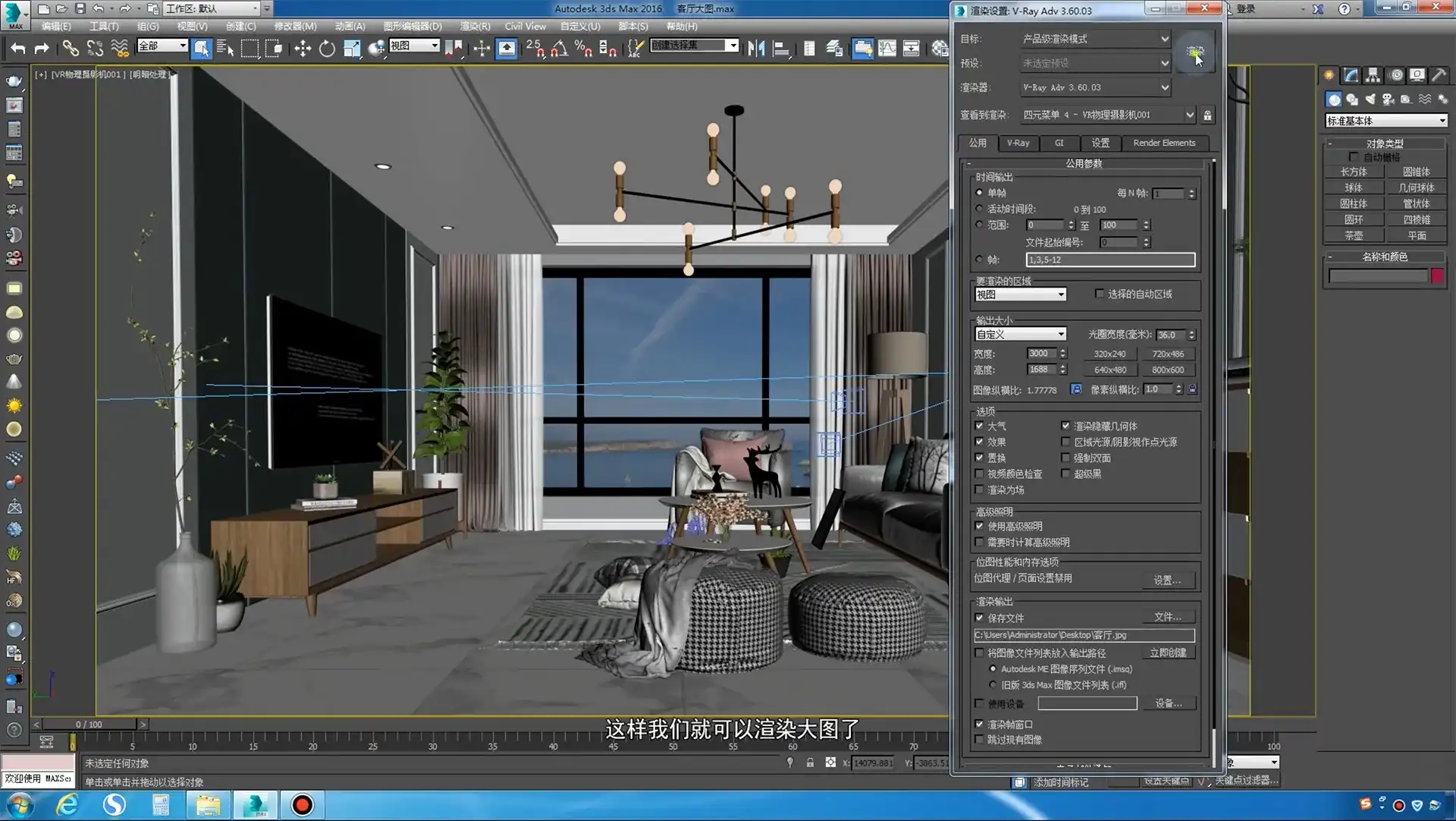Disable the 渲染隐藏几何体 checkbox
The image size is (1456, 821).
[1066, 426]
